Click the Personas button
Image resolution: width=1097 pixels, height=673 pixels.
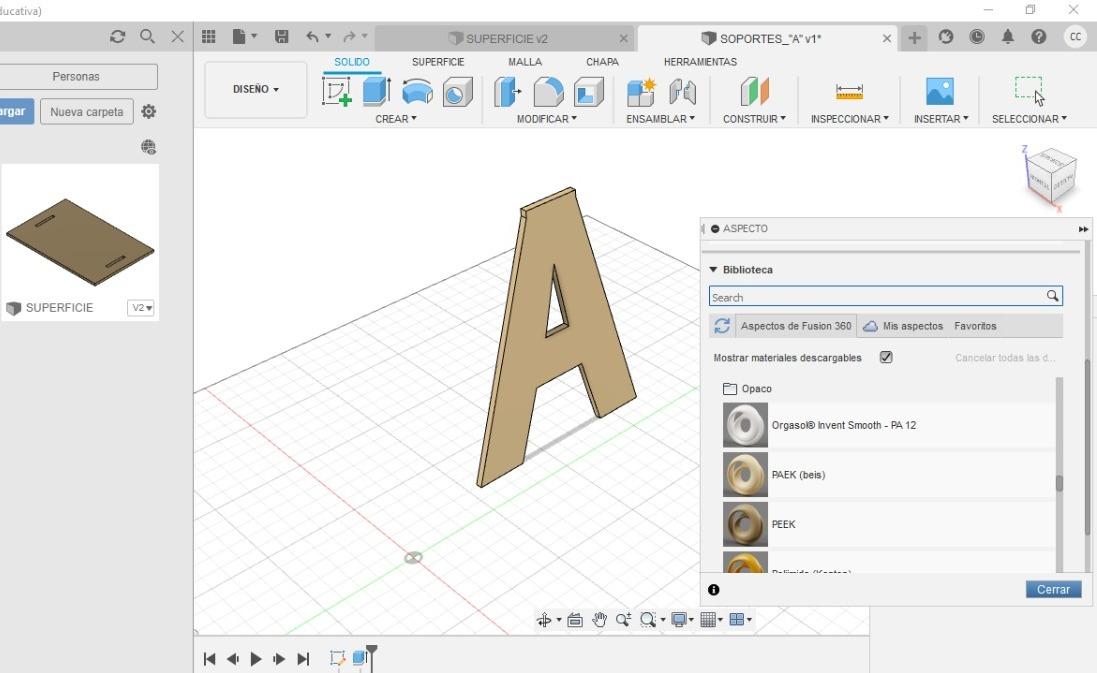point(76,77)
